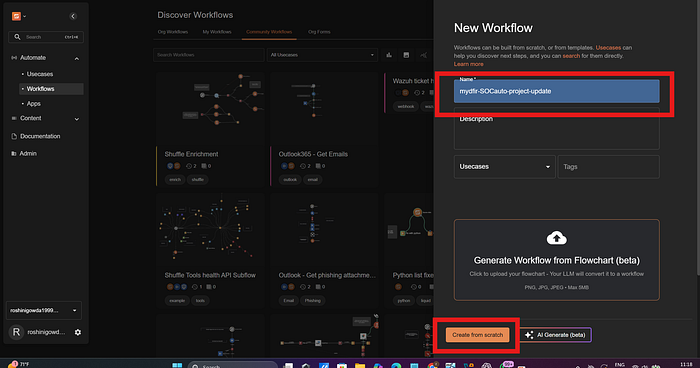Click the Email tag on Outlook phishing card

pos(289,301)
